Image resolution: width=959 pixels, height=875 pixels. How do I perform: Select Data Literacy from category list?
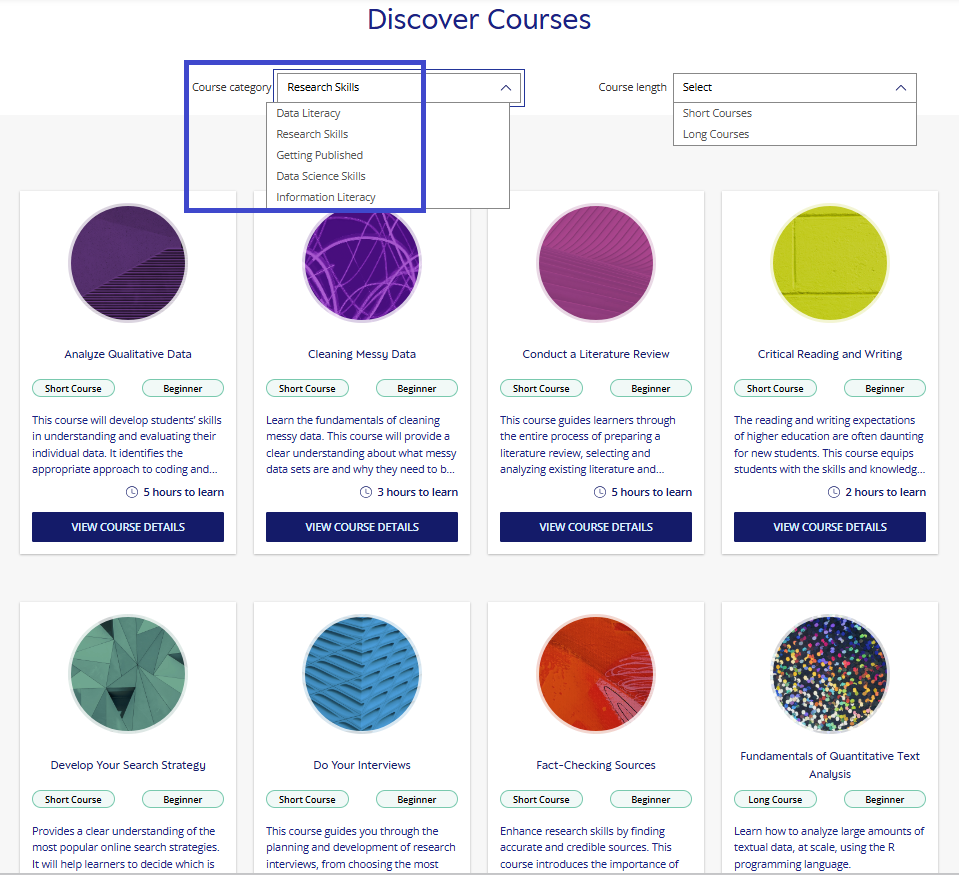click(308, 113)
